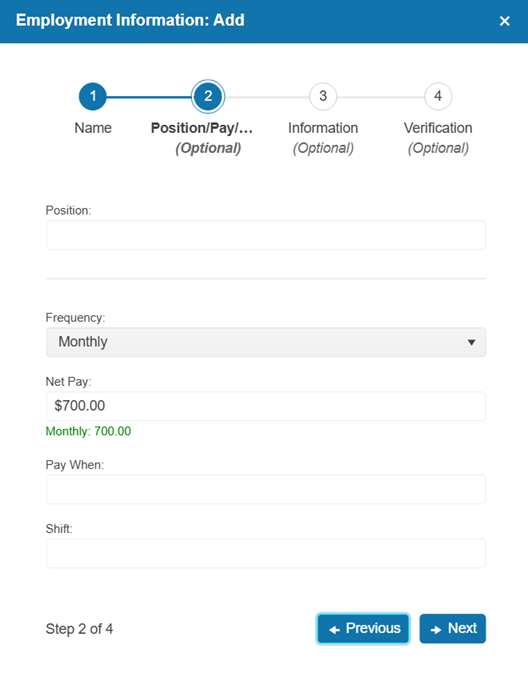Jump to step 3 Information circle
528x689 pixels.
click(x=323, y=96)
